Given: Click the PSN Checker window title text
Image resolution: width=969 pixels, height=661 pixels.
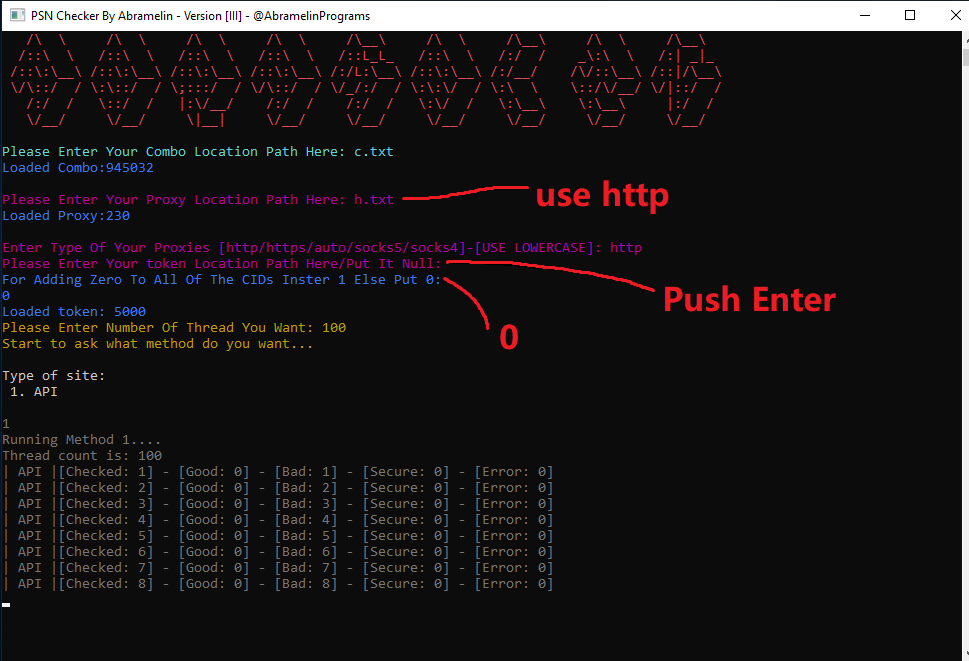Looking at the screenshot, I should pyautogui.click(x=201, y=16).
